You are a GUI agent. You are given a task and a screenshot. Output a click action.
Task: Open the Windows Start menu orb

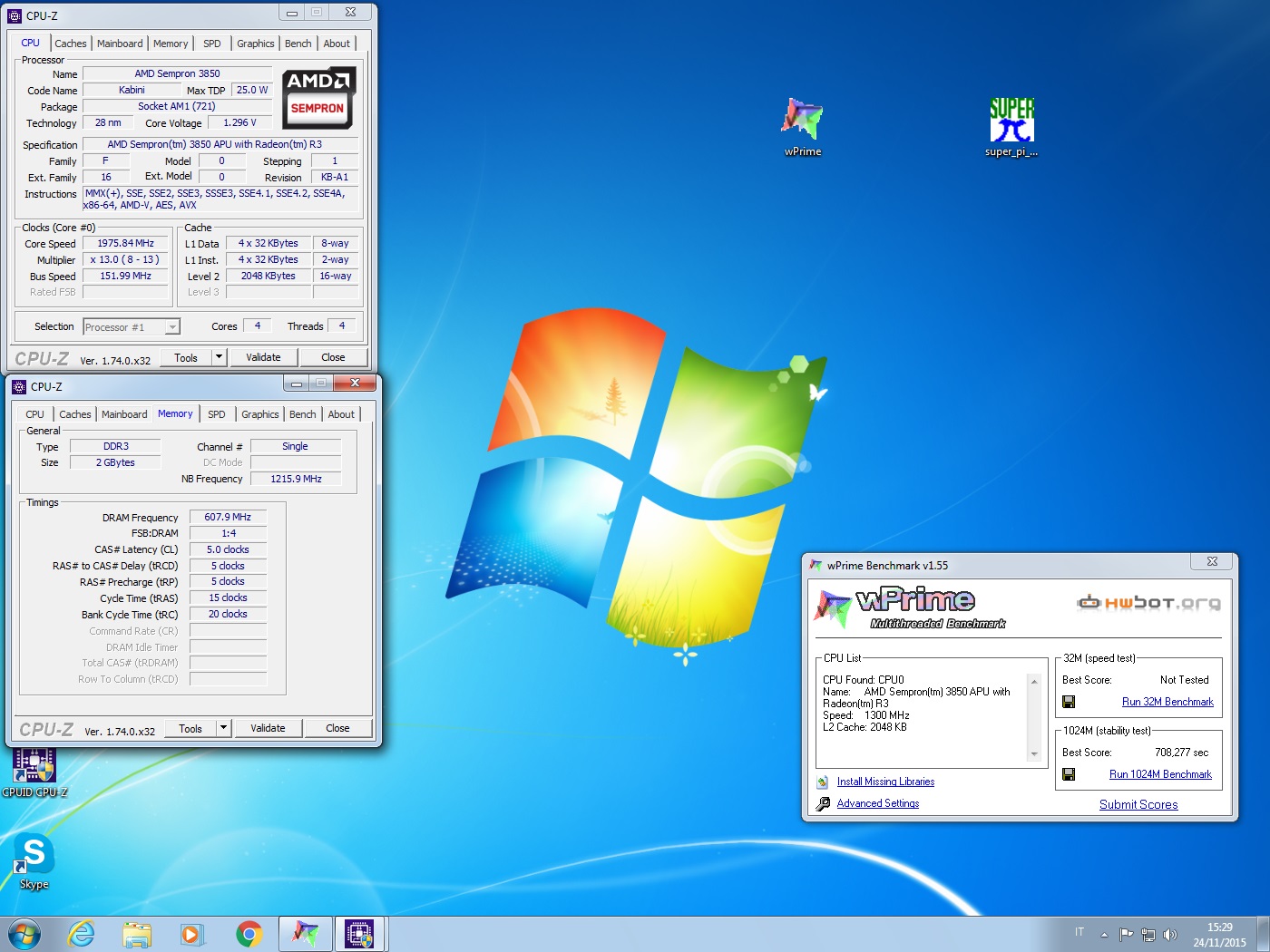pos(24,934)
